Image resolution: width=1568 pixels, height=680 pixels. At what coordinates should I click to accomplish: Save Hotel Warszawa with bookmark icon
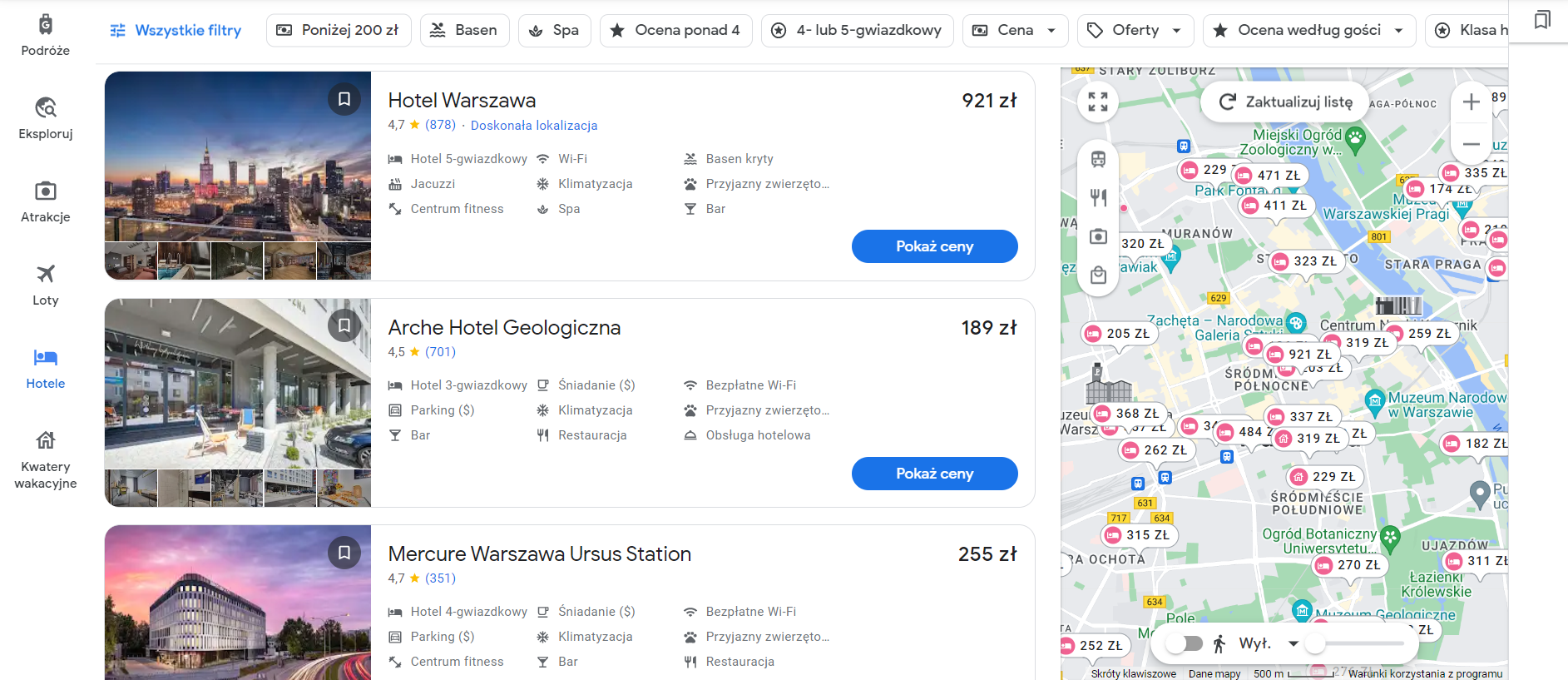pyautogui.click(x=344, y=100)
